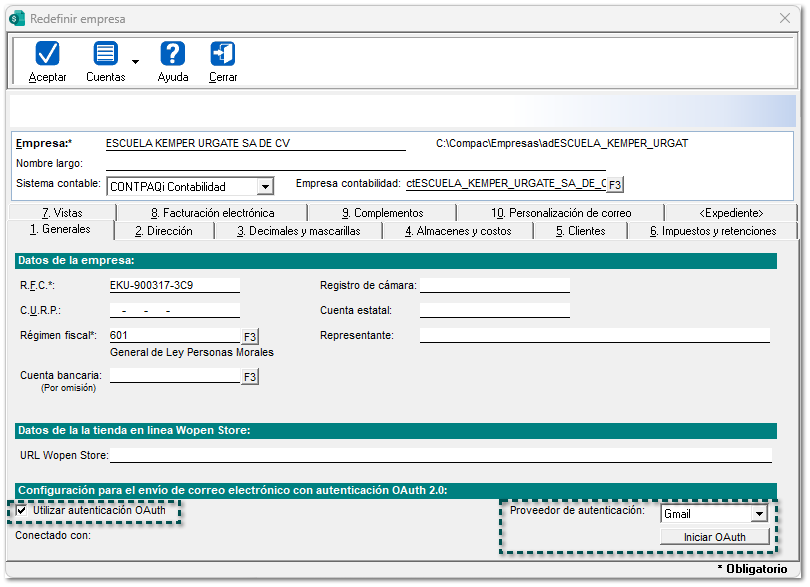Close the Redefinir empresa window
Viewport: 810px width, 587px height.
click(785, 19)
